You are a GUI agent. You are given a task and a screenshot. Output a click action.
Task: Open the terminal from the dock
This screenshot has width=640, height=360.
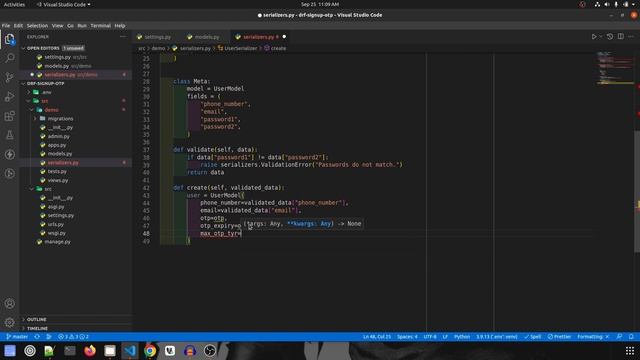click(x=70, y=351)
